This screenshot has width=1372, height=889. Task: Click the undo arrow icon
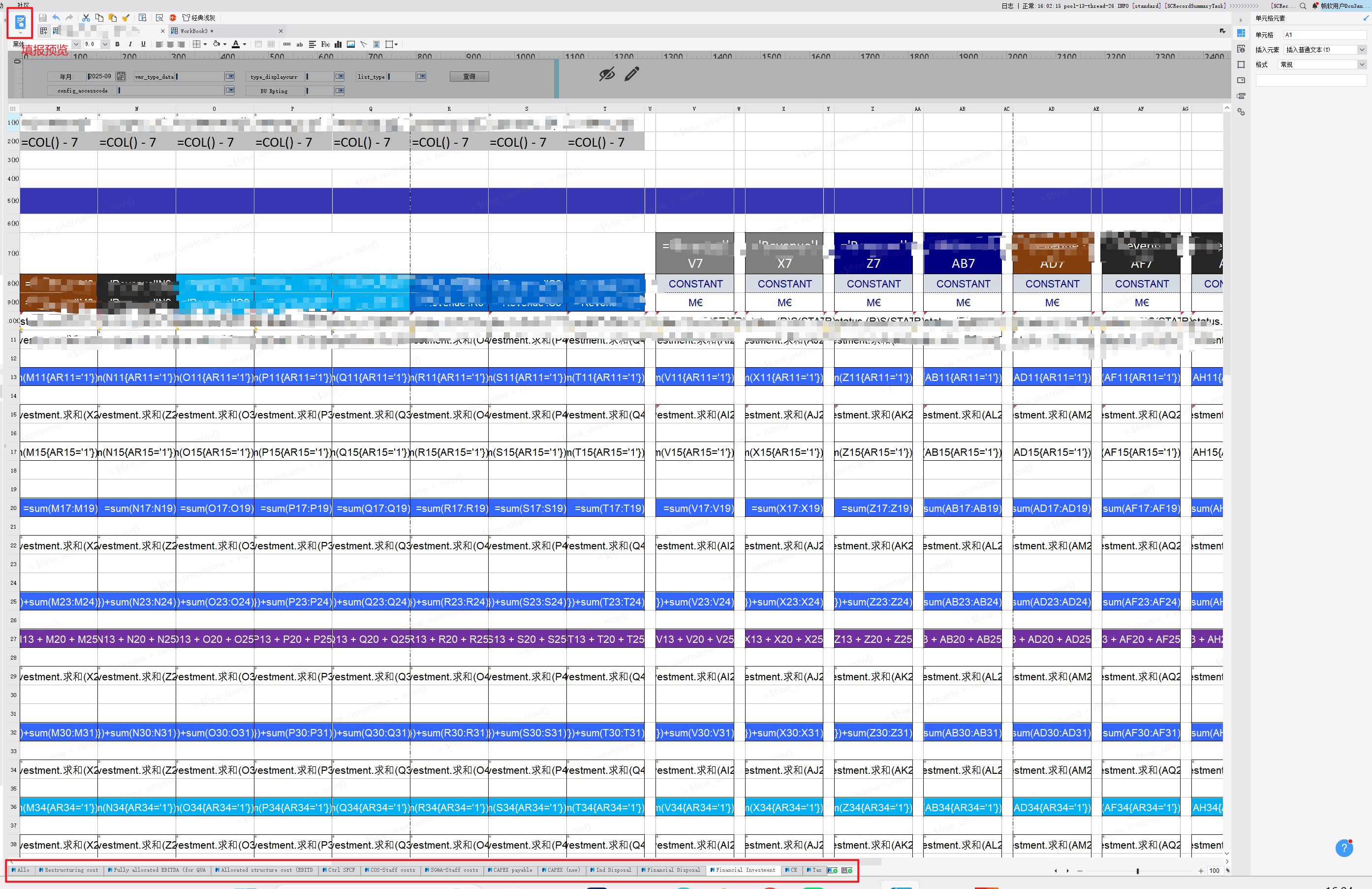pyautogui.click(x=56, y=18)
